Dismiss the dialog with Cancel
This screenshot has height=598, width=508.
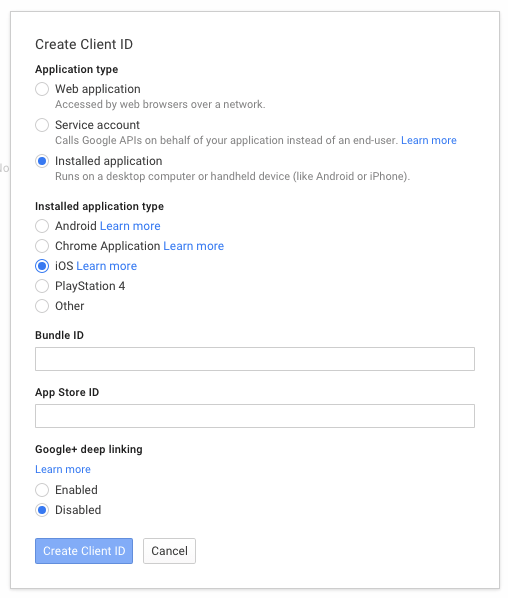coord(169,551)
